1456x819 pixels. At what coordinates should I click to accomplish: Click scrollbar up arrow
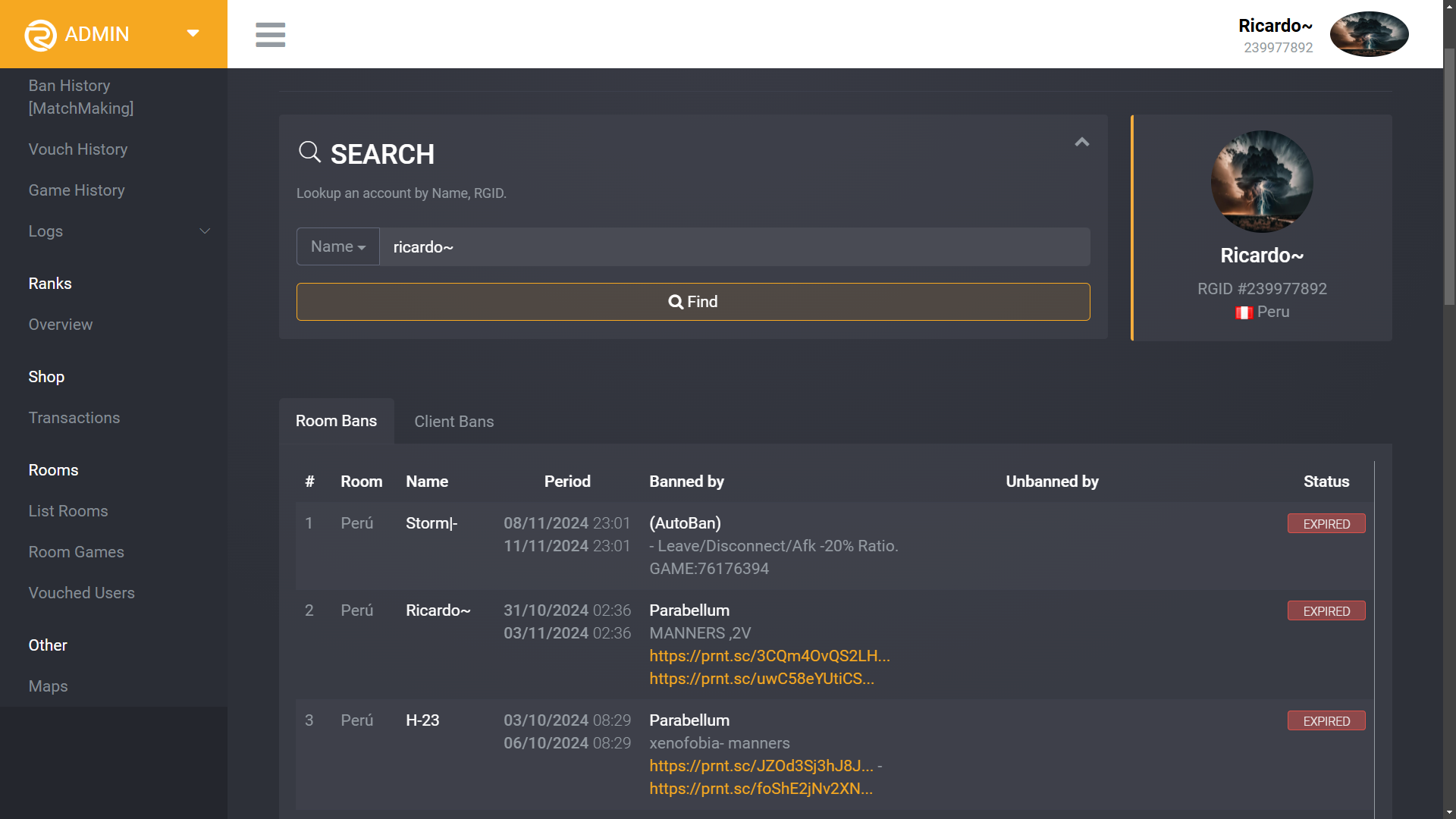coord(1449,6)
